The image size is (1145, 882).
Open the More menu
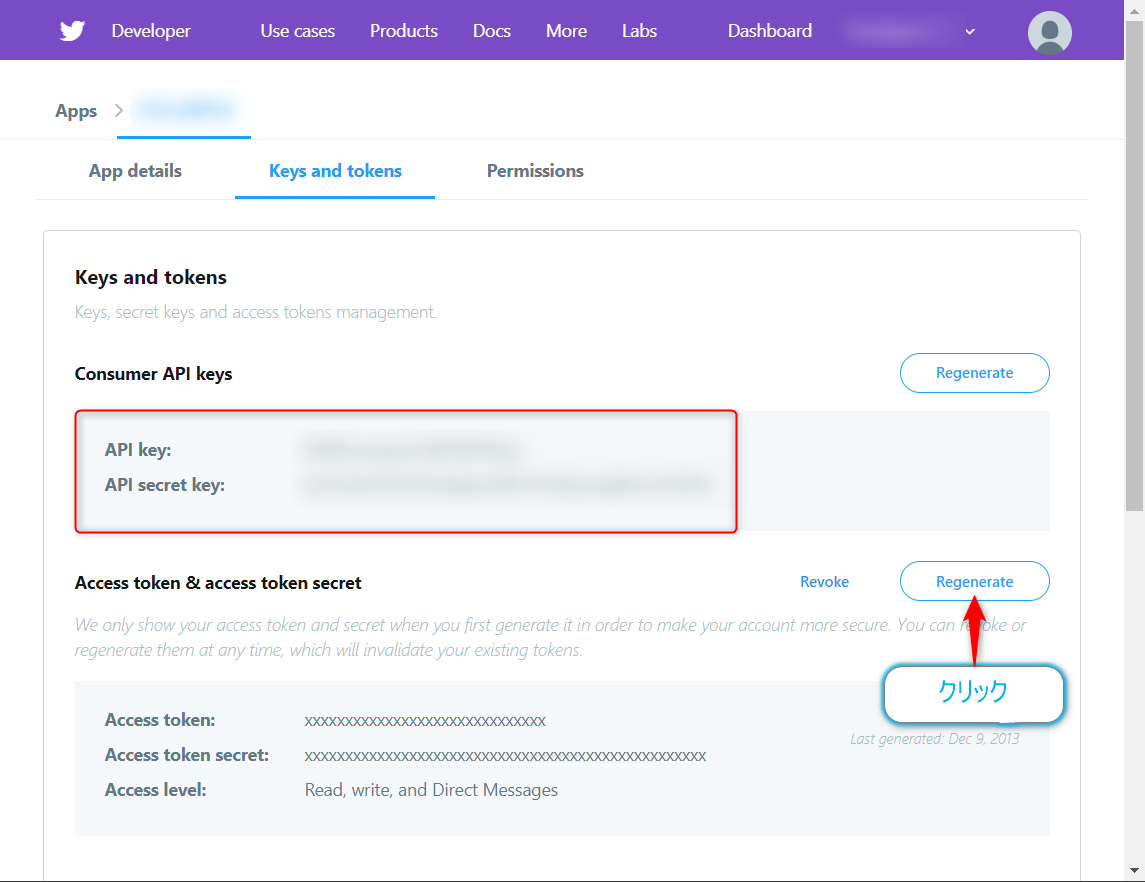coord(566,31)
